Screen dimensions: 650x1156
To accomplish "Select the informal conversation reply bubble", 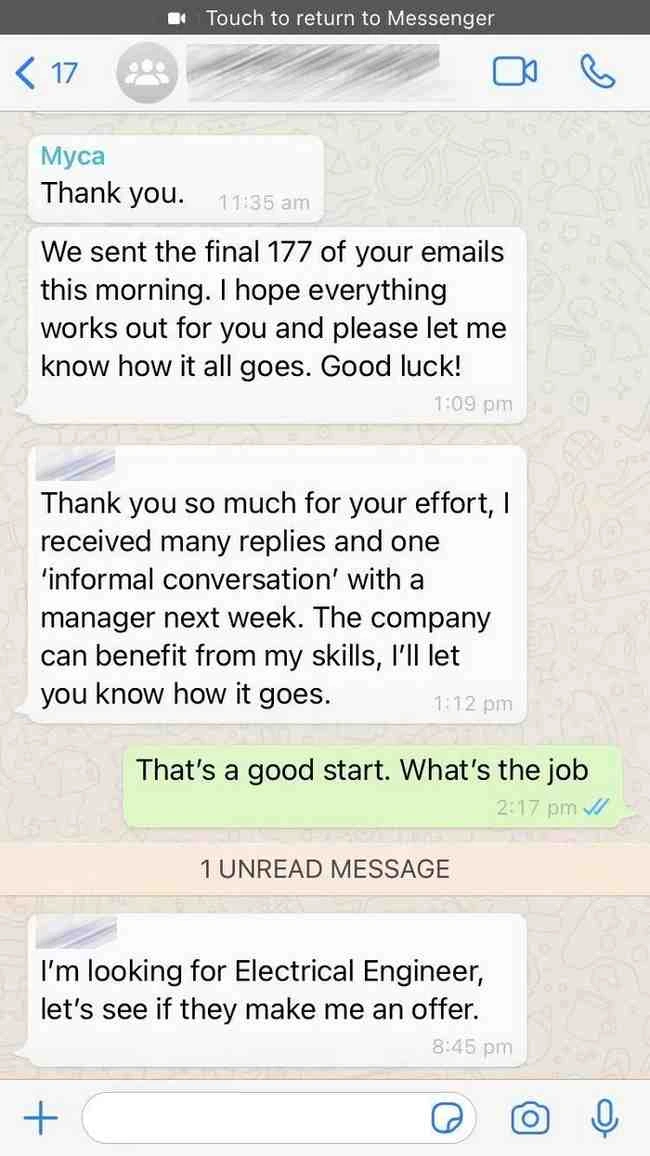I will point(277,584).
